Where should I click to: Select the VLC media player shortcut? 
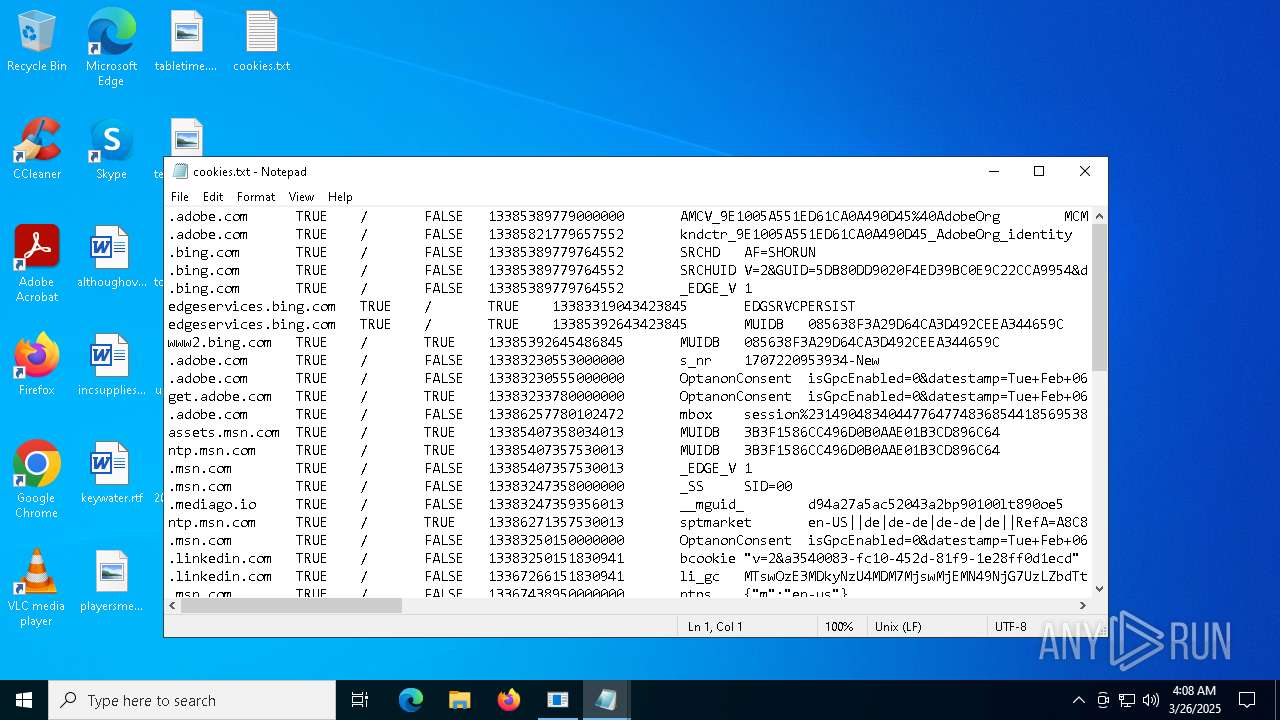click(x=37, y=588)
